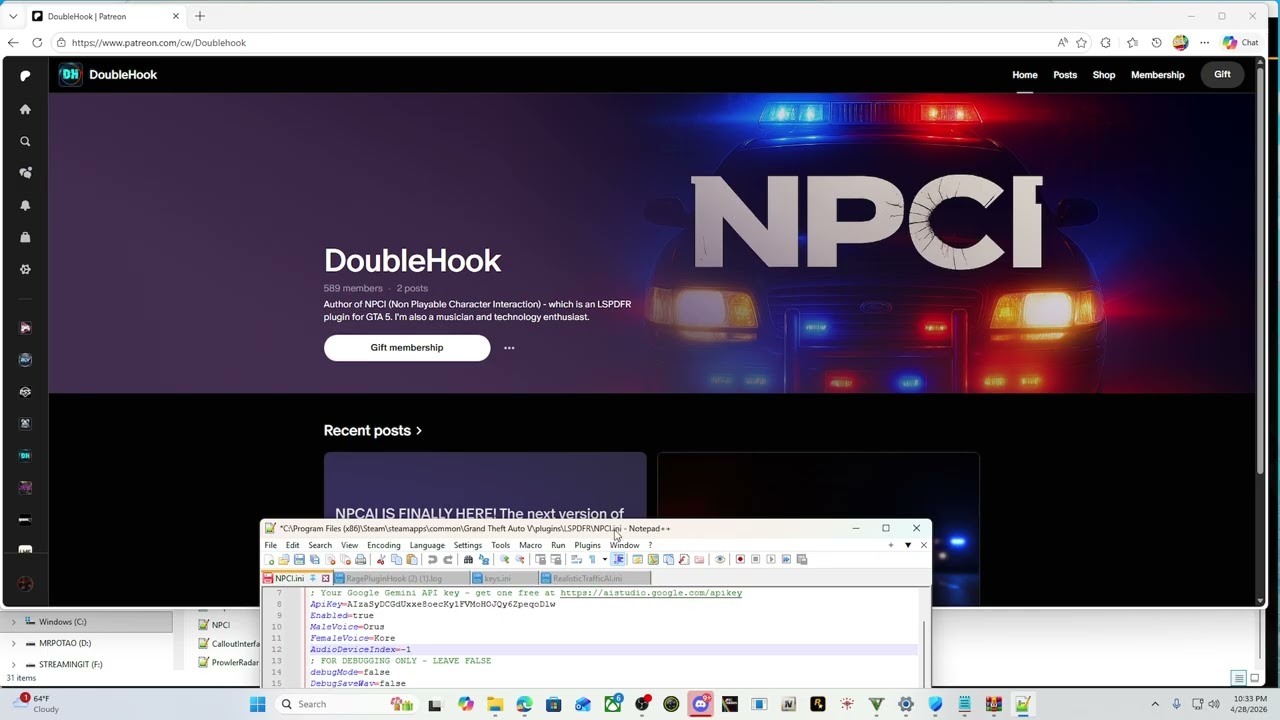Open the Membership page link
This screenshot has width=1280, height=720.
click(1158, 75)
